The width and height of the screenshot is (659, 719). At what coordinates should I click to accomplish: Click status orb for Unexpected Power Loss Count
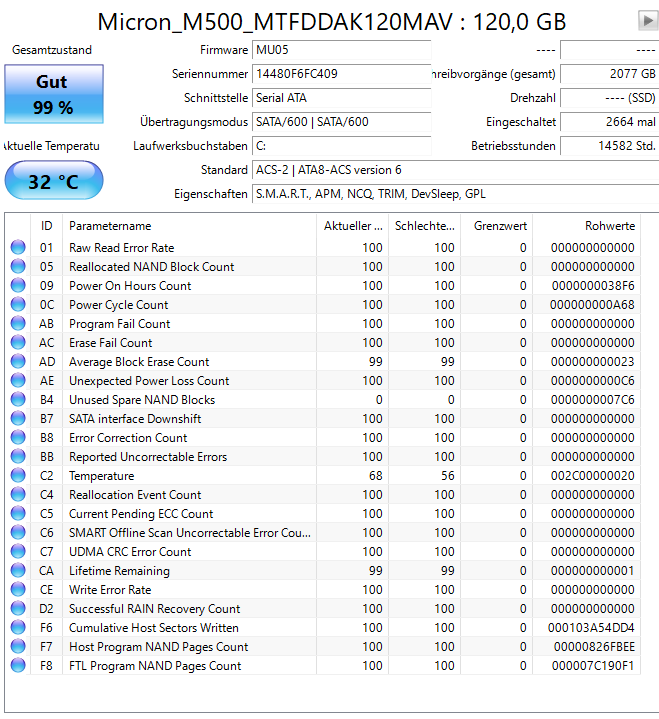click(x=18, y=380)
